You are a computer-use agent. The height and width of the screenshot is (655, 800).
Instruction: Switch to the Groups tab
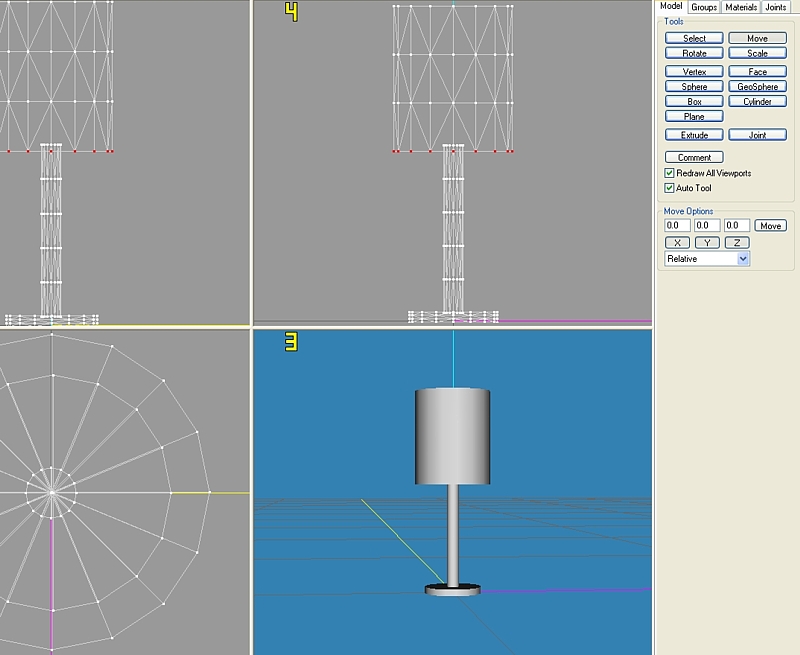click(x=704, y=7)
